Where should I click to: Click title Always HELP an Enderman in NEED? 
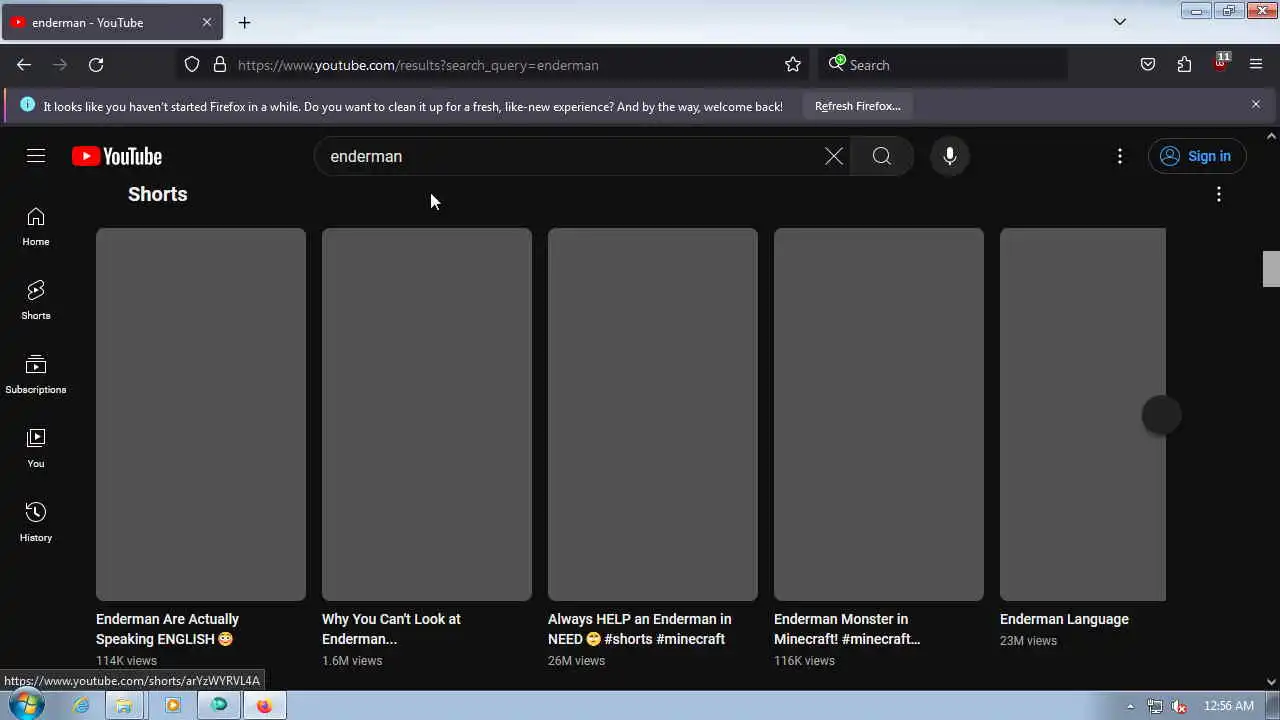click(639, 629)
